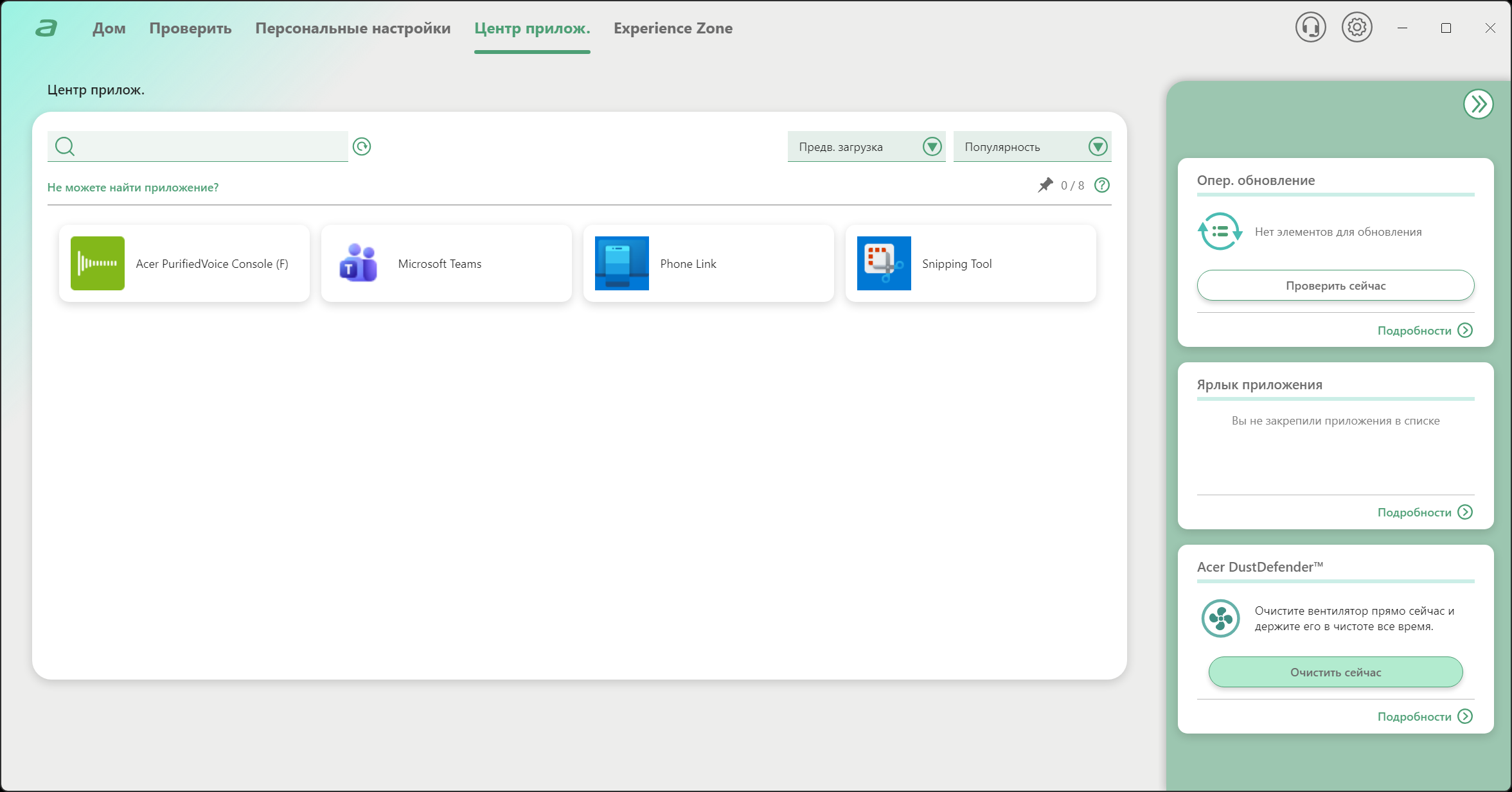Click the Проверить сейчас button

point(1335,285)
